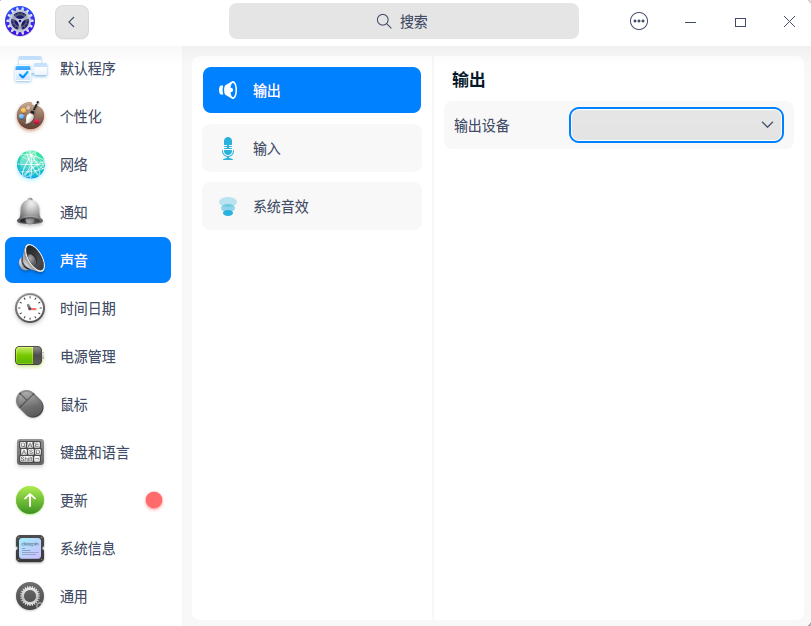Switch to the 输出 tab
This screenshot has width=811, height=626.
312,90
